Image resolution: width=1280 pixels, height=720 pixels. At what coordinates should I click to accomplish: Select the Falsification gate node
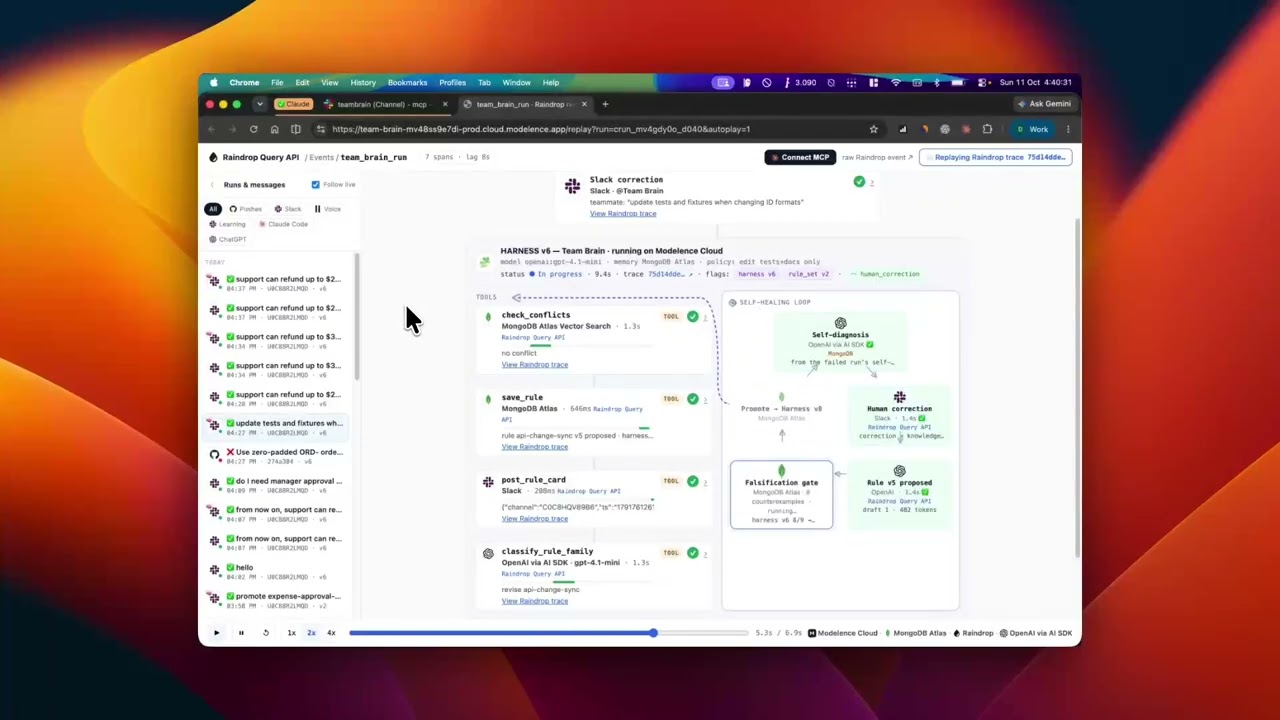[x=781, y=494]
